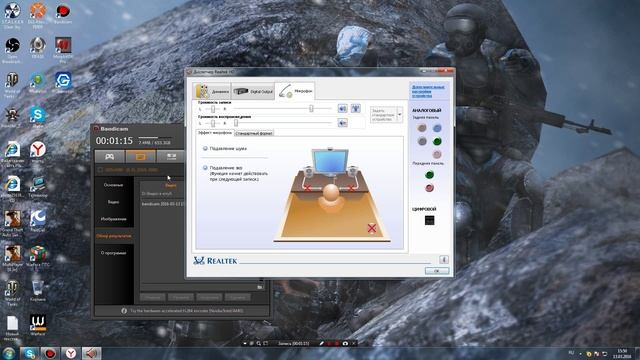Open microphone boost settings icon
This screenshot has width=640, height=360.
click(356, 108)
